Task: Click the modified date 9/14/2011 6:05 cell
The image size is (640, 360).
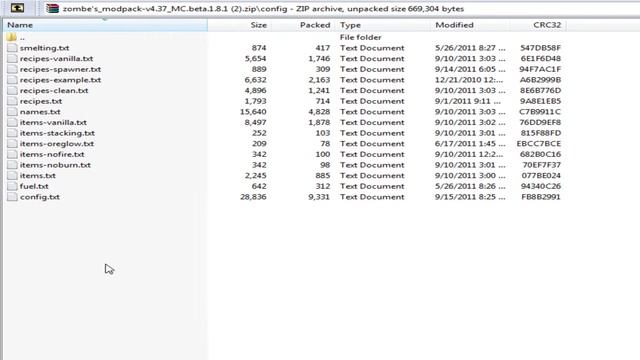Action: [470, 69]
